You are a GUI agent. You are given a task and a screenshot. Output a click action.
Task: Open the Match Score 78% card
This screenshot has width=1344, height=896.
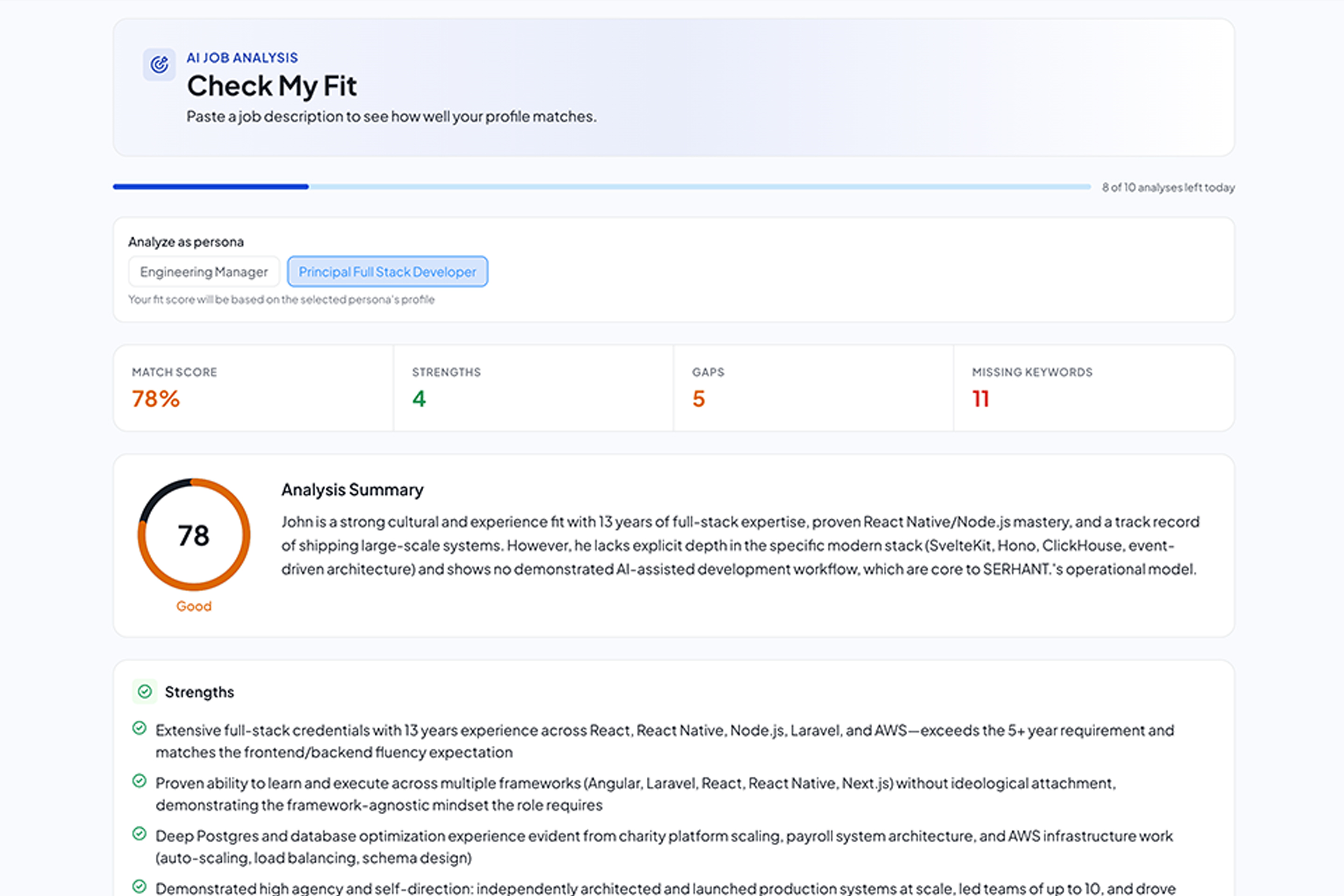pos(253,387)
